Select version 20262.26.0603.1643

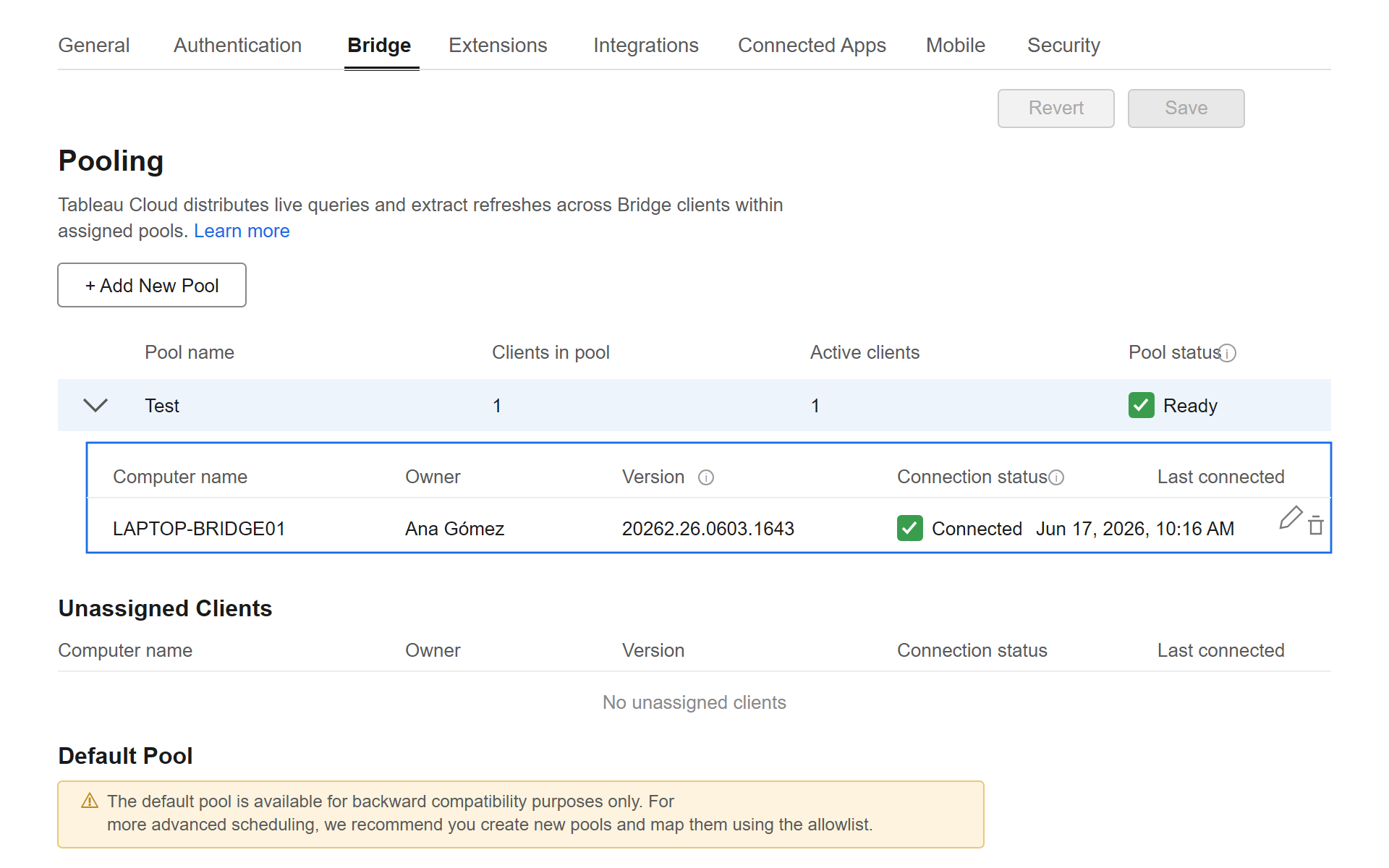pyautogui.click(x=708, y=529)
